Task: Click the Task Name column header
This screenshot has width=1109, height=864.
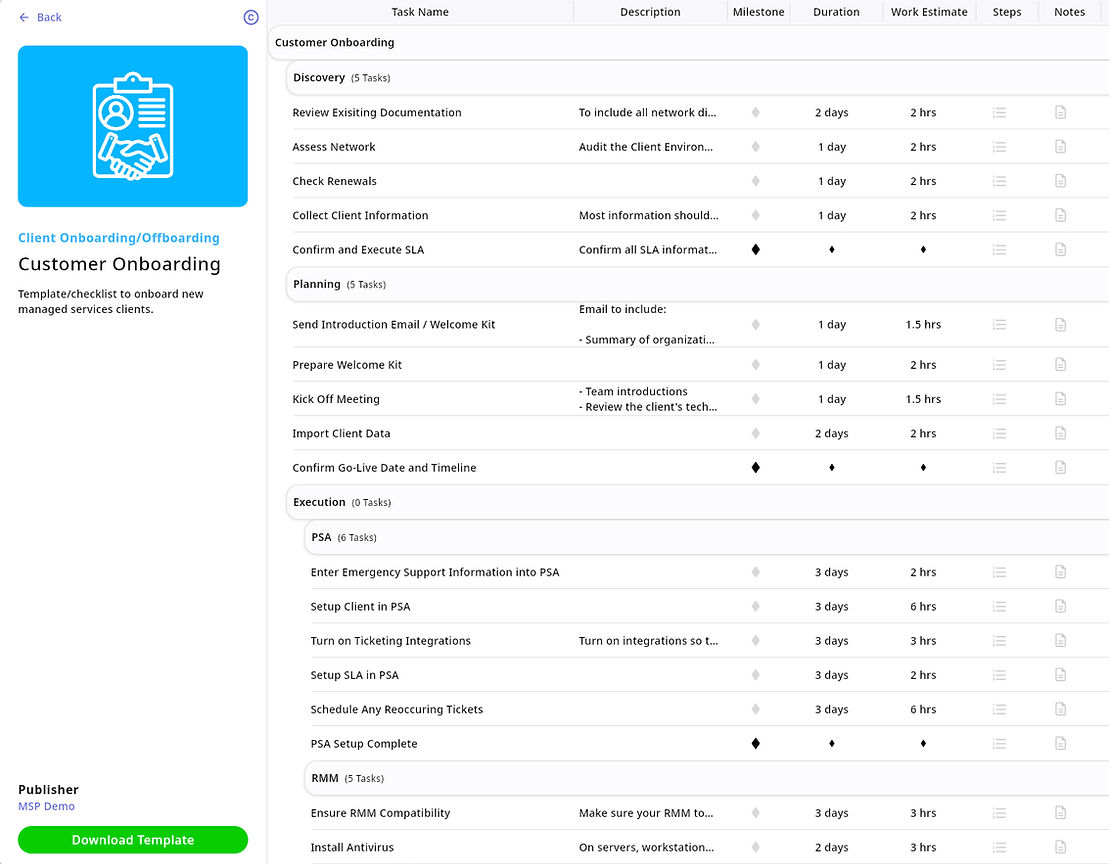Action: pos(422,11)
